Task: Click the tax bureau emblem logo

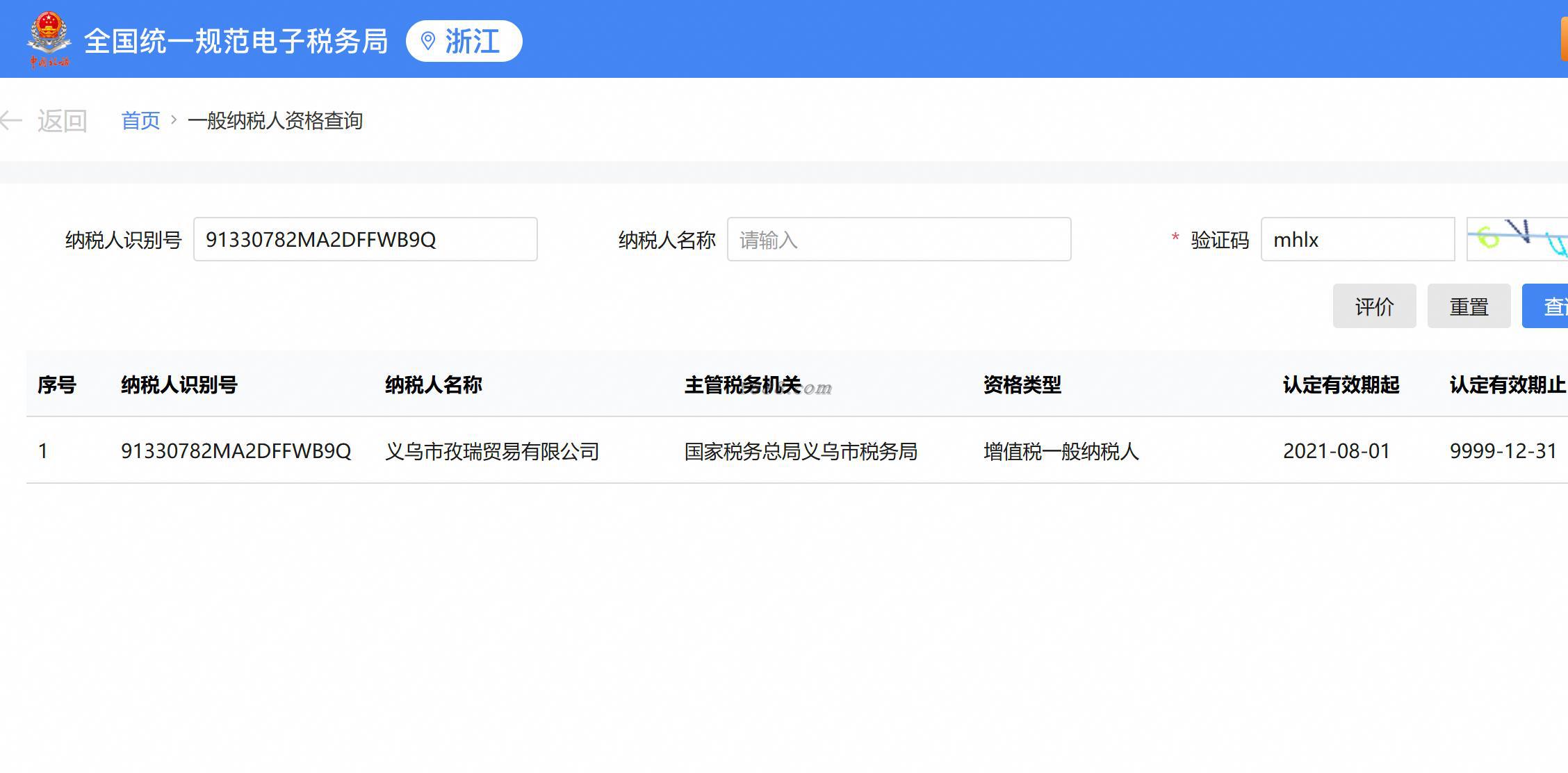Action: coord(49,39)
